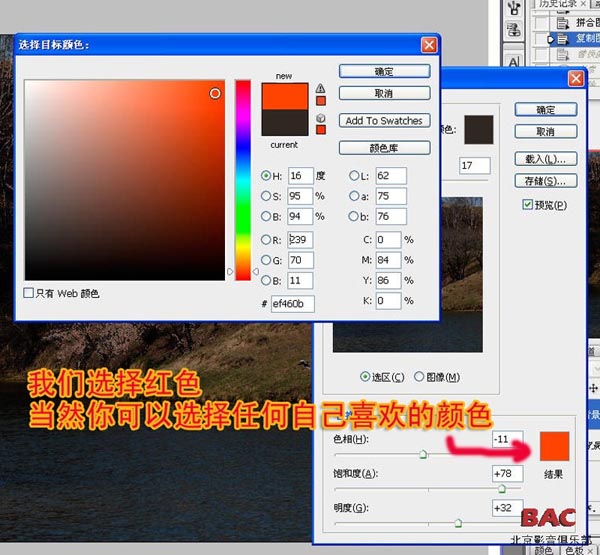This screenshot has width=600, height=555.
Task: Select the Lab 'b' radio button
Action: [x=354, y=216]
